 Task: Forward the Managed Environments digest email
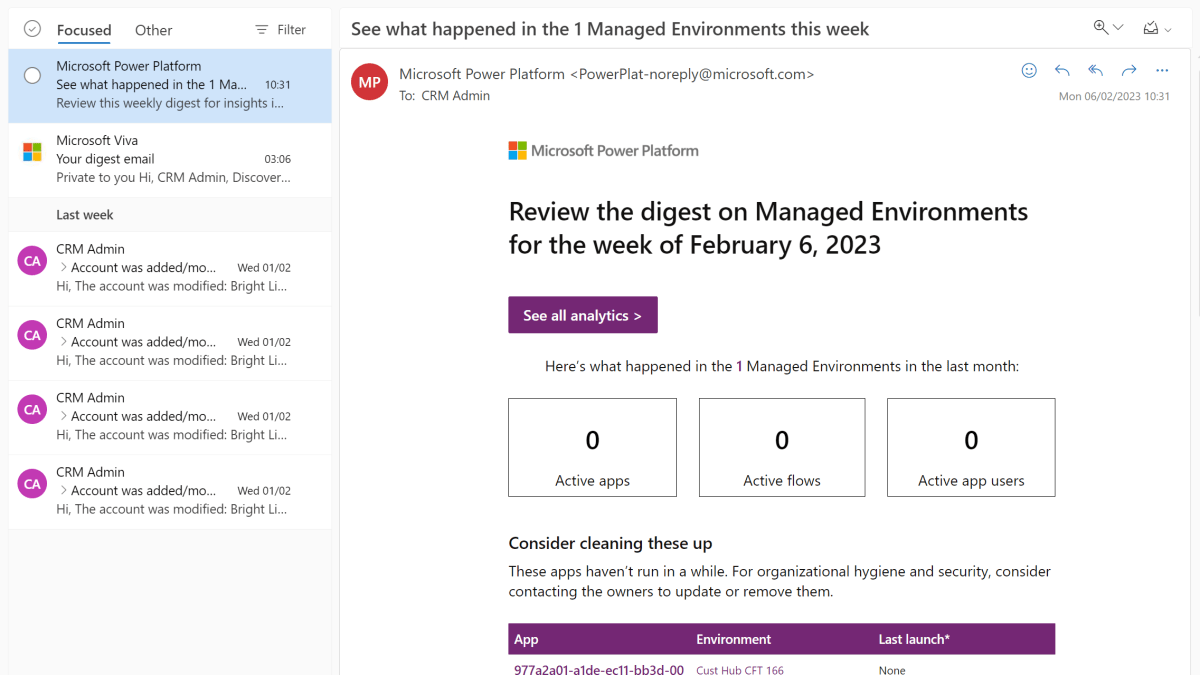[1128, 70]
